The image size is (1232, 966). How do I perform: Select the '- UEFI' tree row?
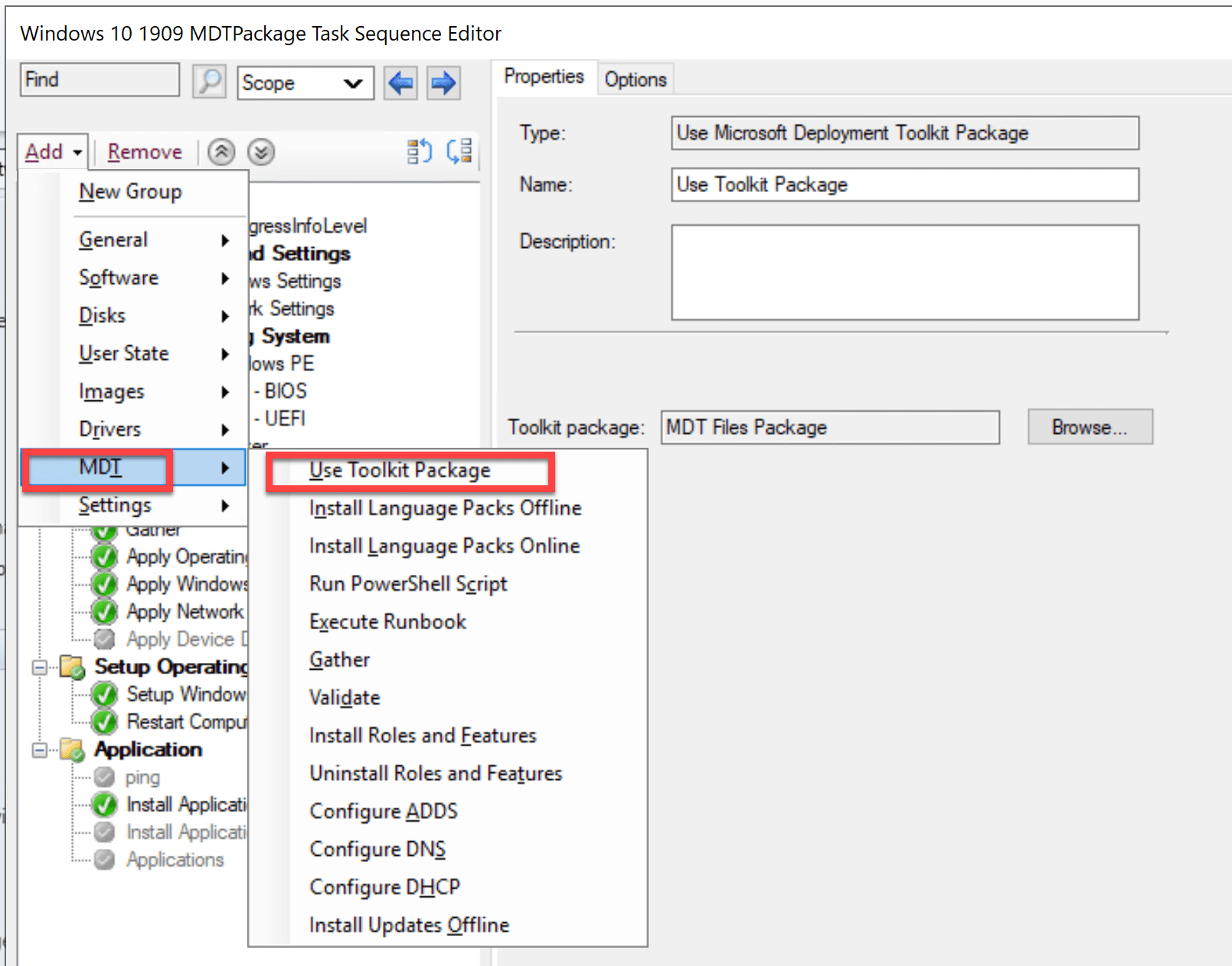(x=280, y=419)
